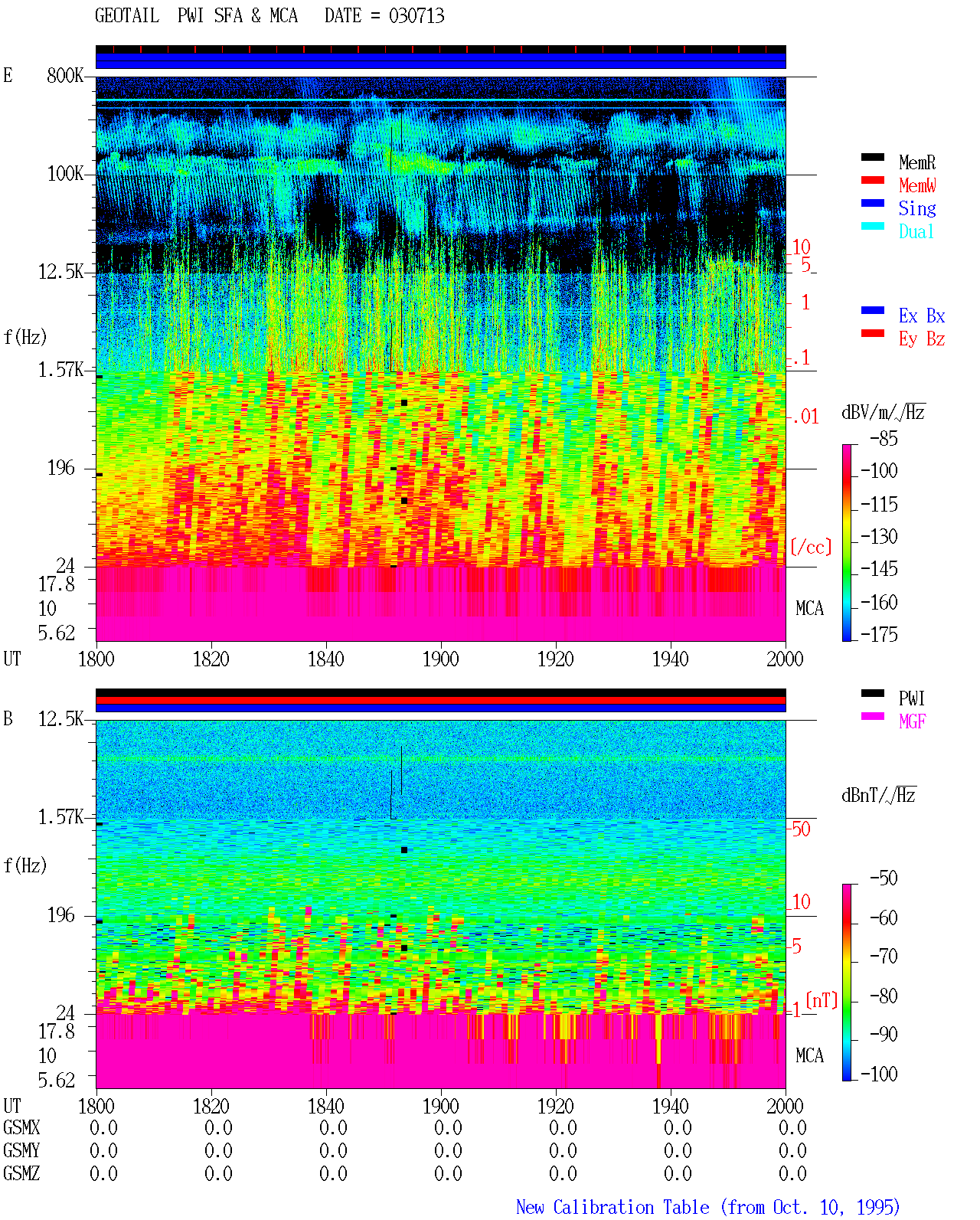Click the '-85' color bar value
The height and width of the screenshot is (1220, 980).
click(884, 438)
